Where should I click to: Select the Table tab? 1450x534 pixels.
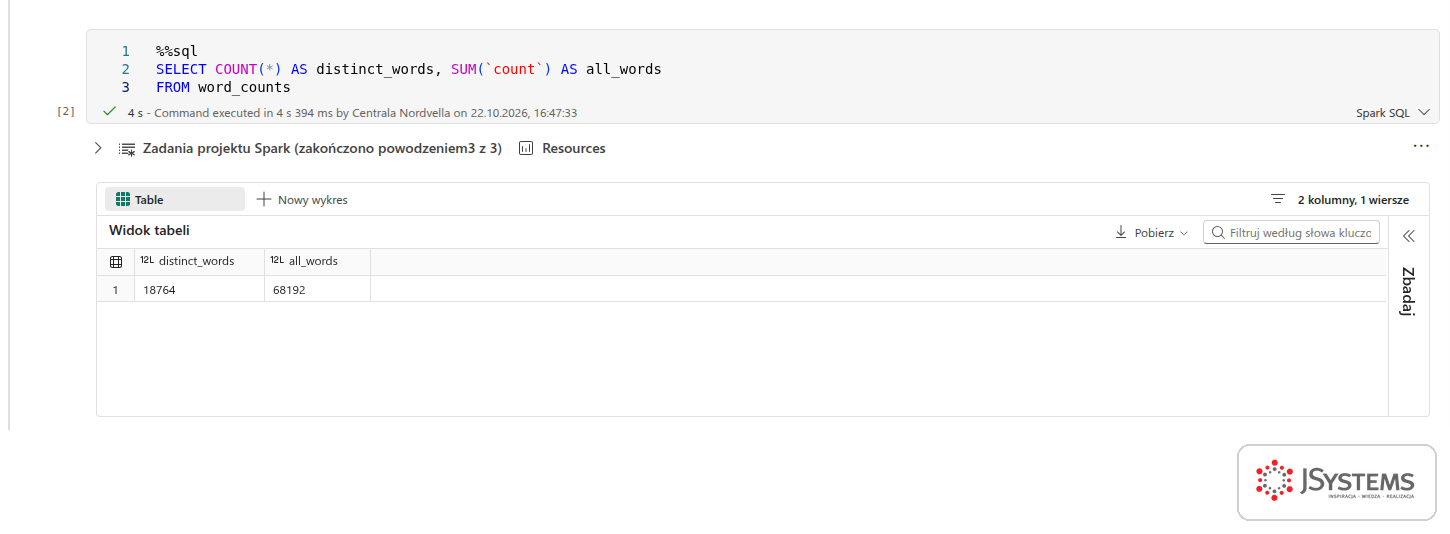click(175, 199)
